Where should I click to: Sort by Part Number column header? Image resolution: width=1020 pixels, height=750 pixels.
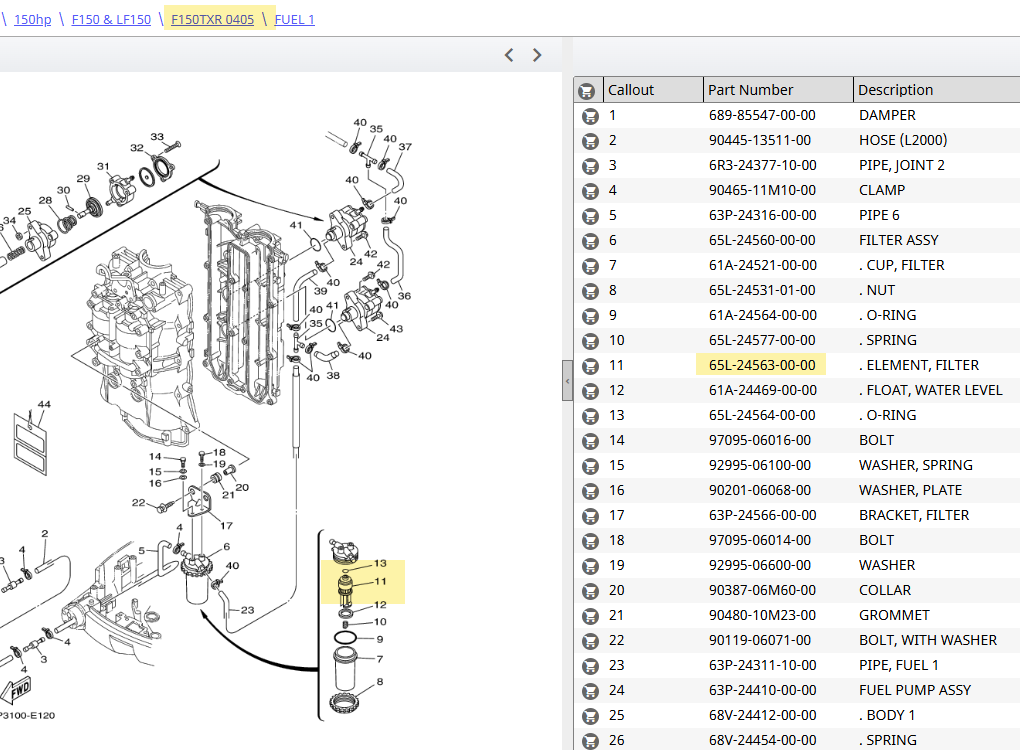[778, 90]
